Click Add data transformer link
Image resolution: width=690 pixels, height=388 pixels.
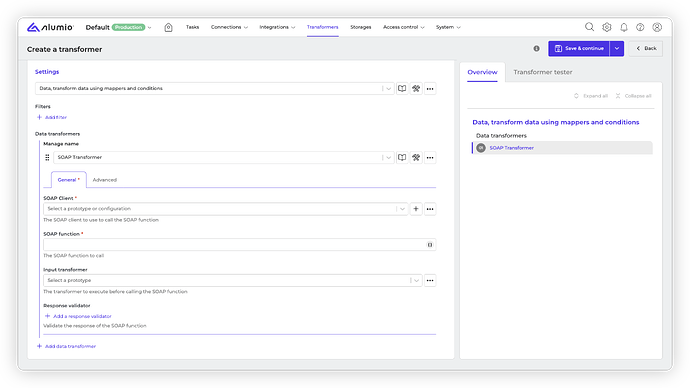(x=66, y=346)
